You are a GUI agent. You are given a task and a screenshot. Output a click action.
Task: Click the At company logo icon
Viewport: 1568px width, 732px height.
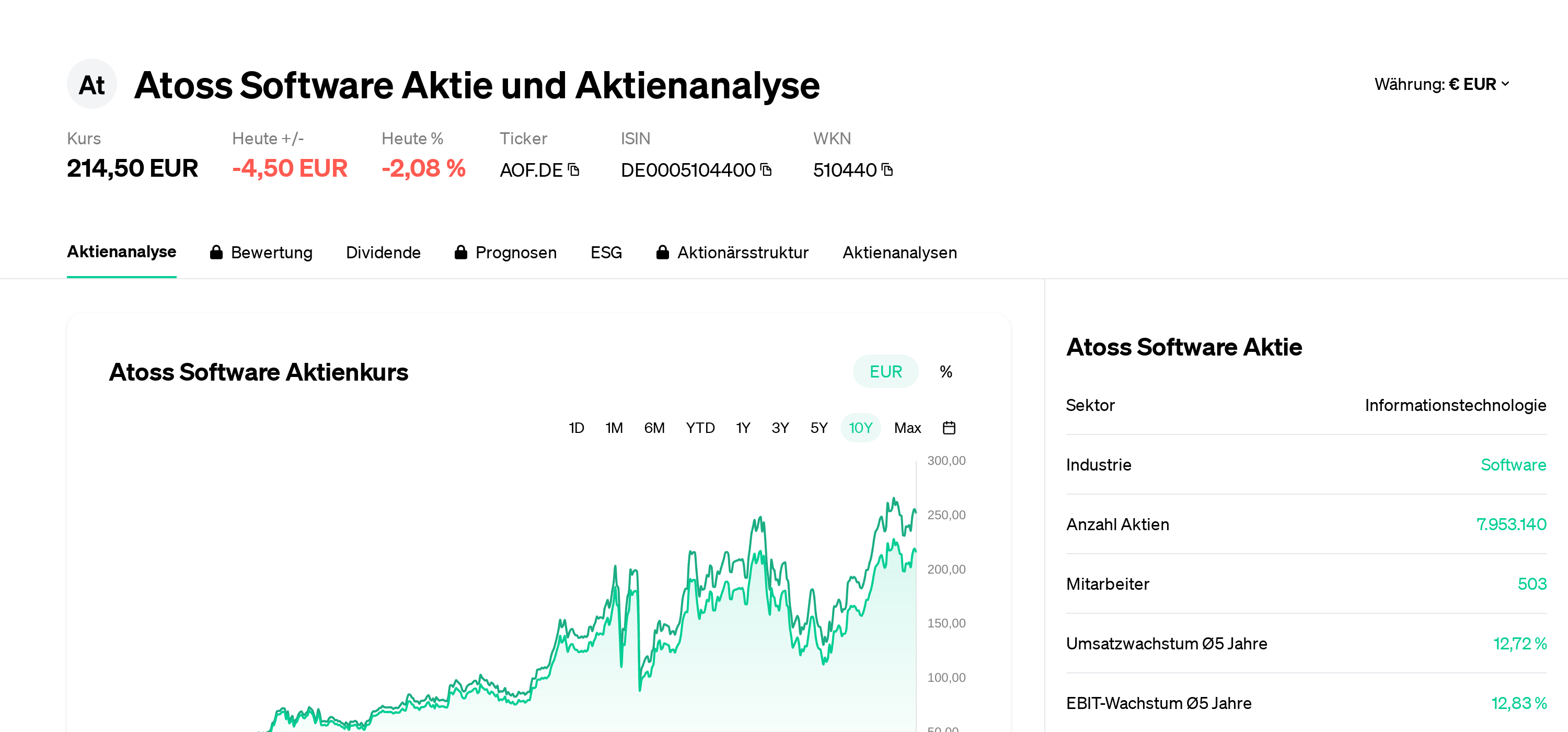point(92,84)
